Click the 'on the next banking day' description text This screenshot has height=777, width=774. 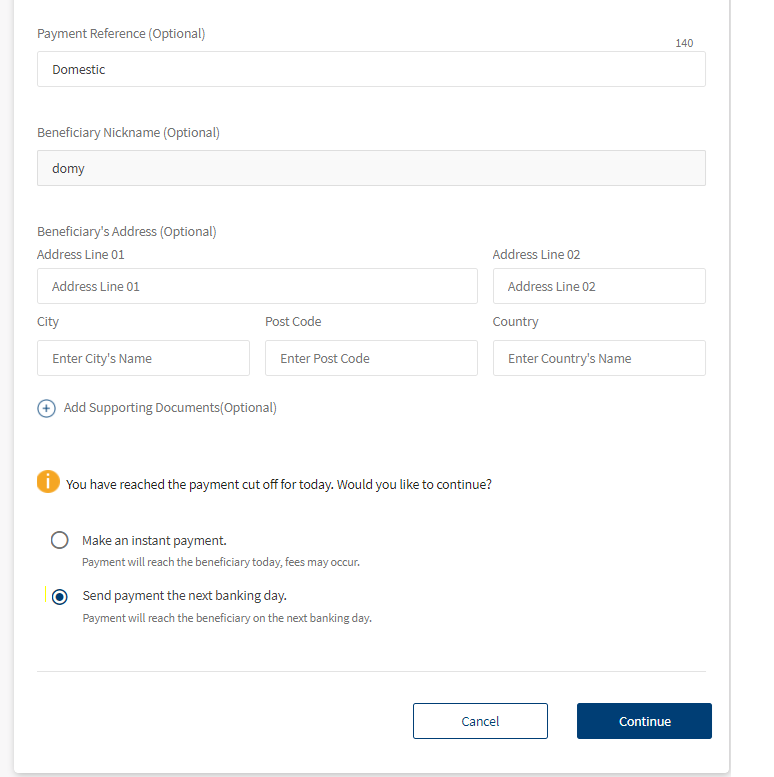tap(227, 618)
